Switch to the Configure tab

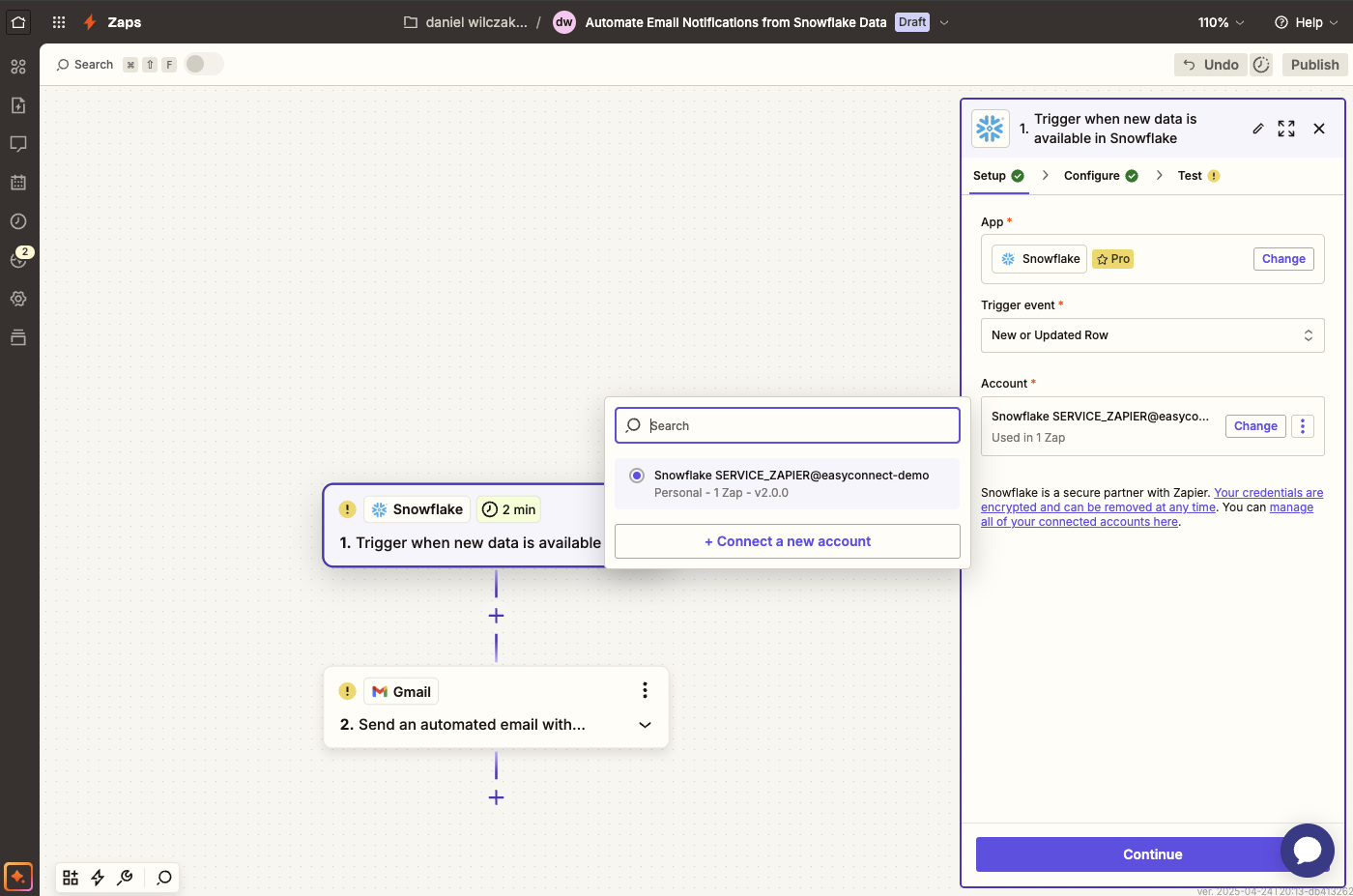point(1101,176)
